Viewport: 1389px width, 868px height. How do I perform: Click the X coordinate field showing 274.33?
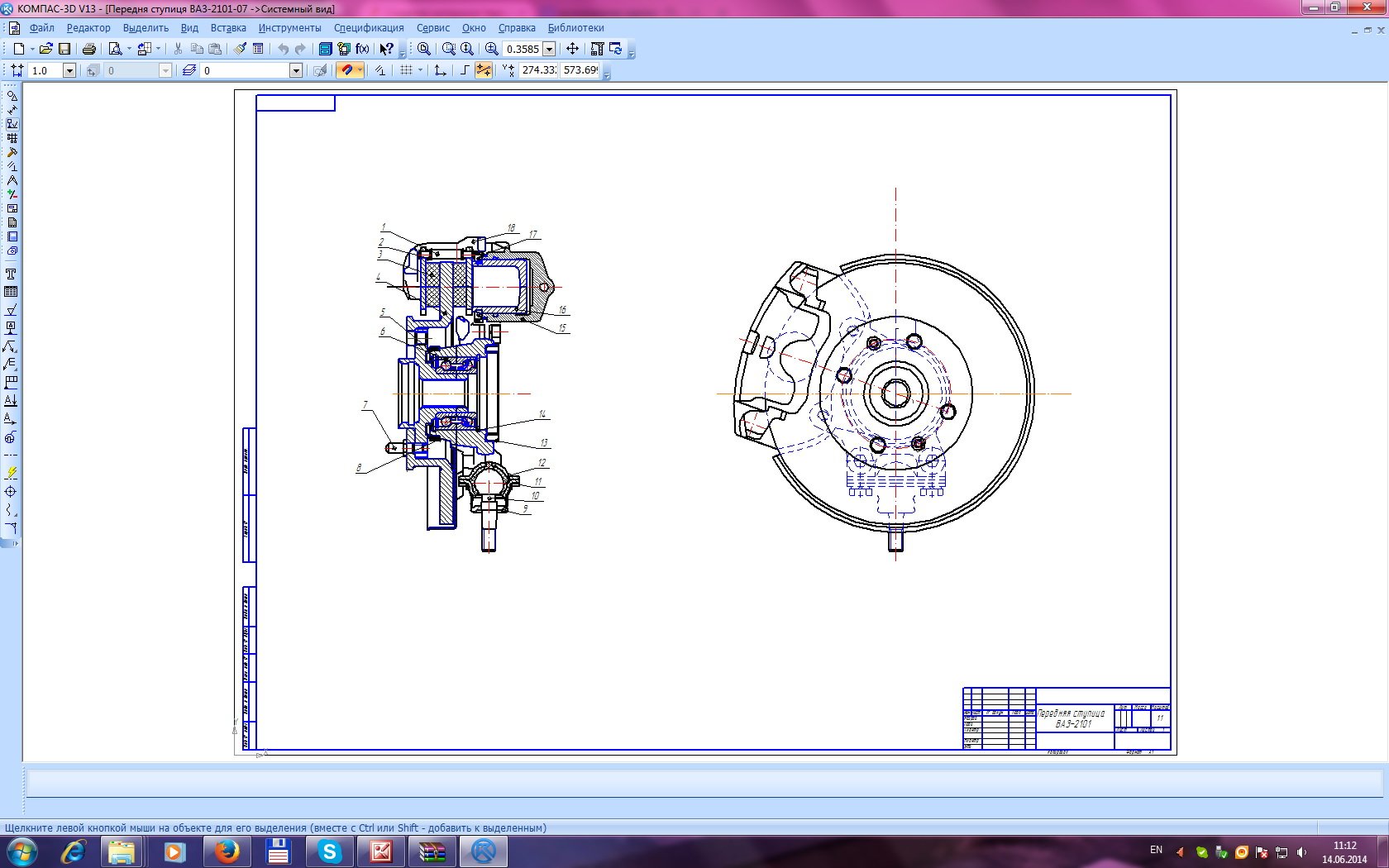[x=538, y=70]
